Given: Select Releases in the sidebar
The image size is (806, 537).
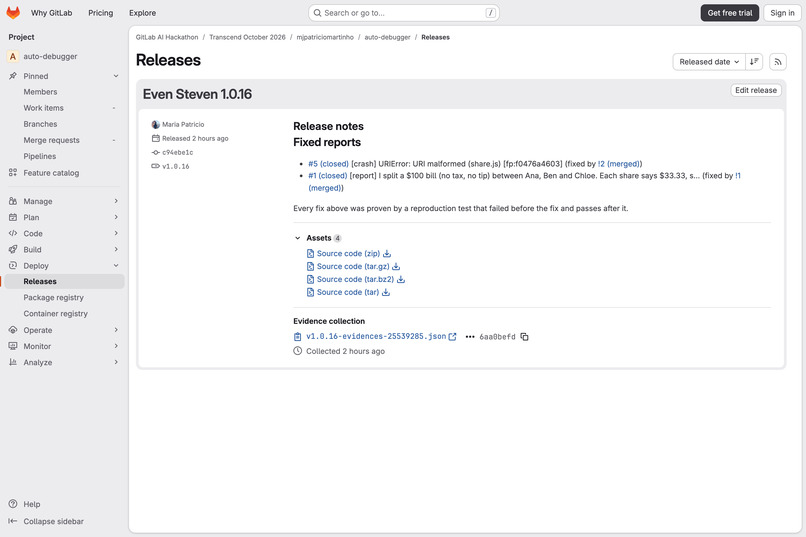Looking at the screenshot, I should pos(64,281).
